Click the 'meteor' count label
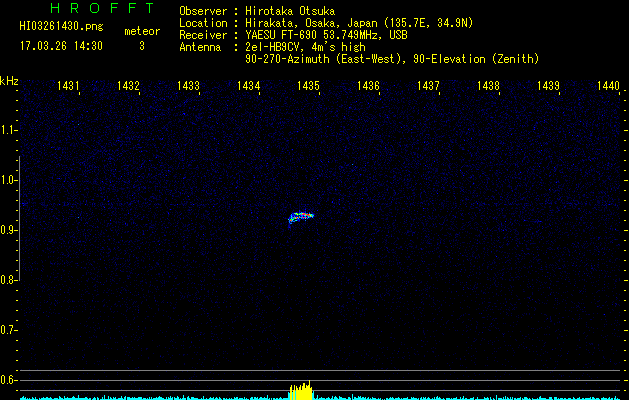The height and width of the screenshot is (400, 629). (x=142, y=31)
